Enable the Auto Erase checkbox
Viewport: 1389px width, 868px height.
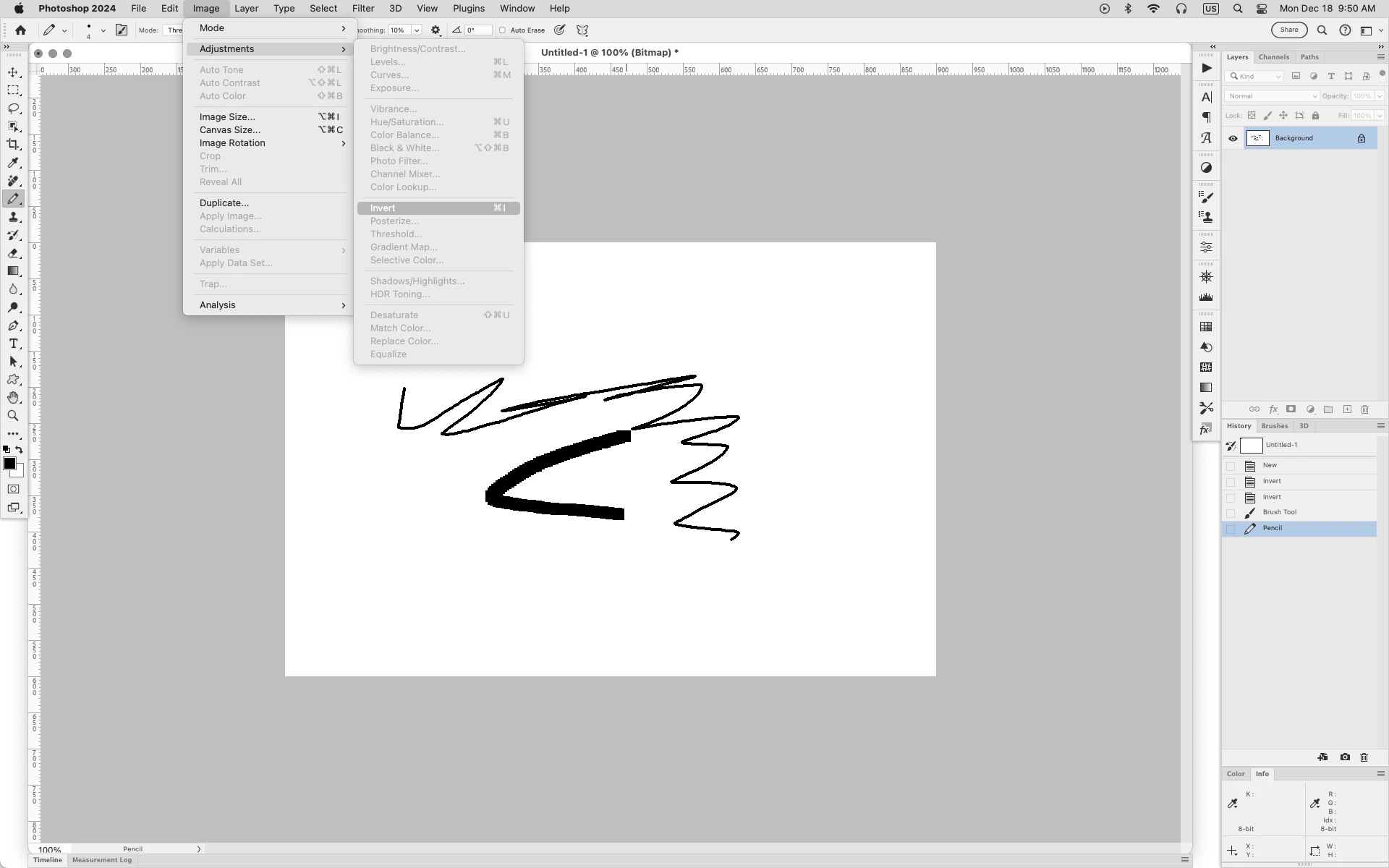click(503, 30)
